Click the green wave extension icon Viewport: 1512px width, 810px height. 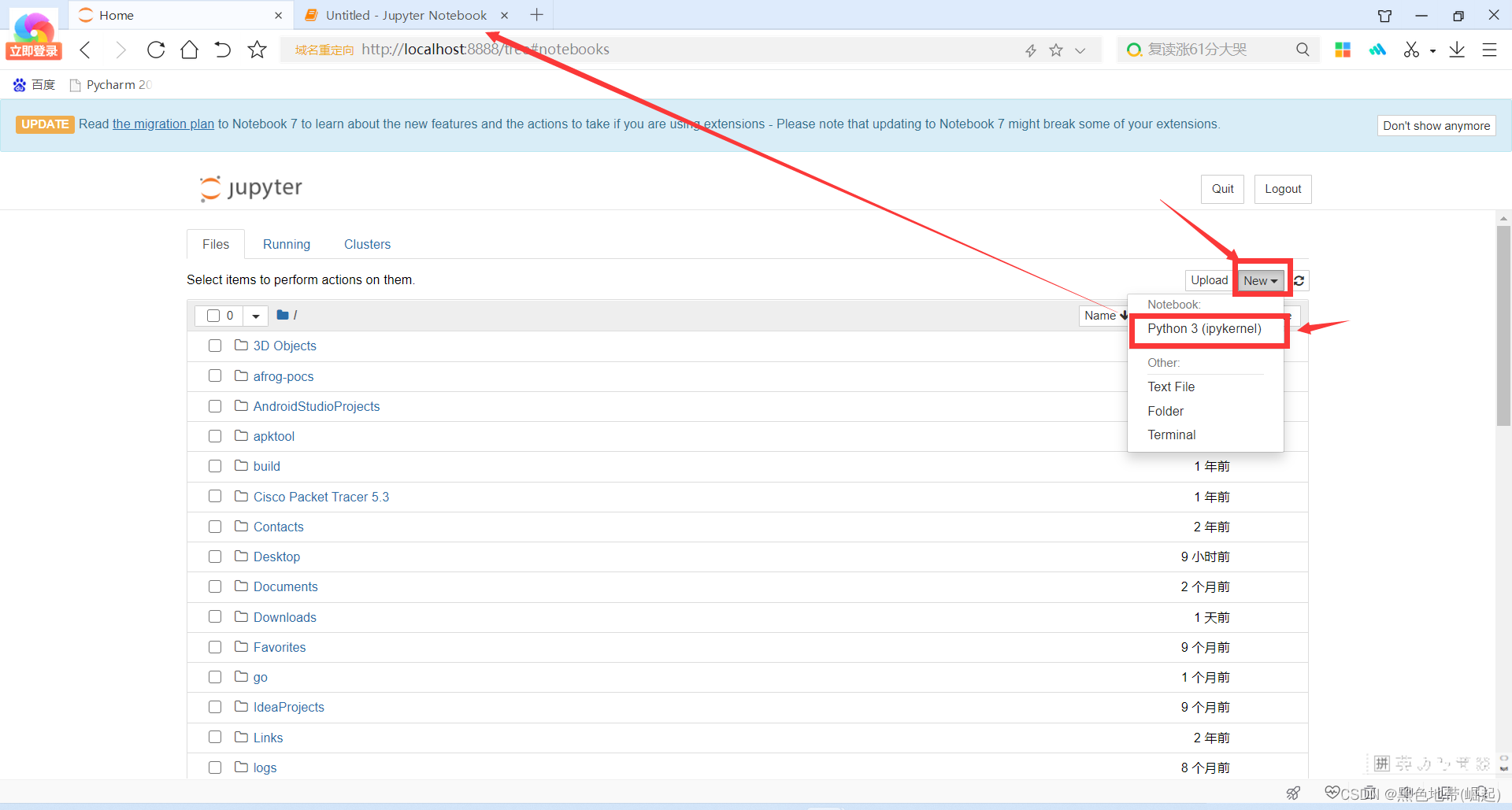click(1377, 50)
